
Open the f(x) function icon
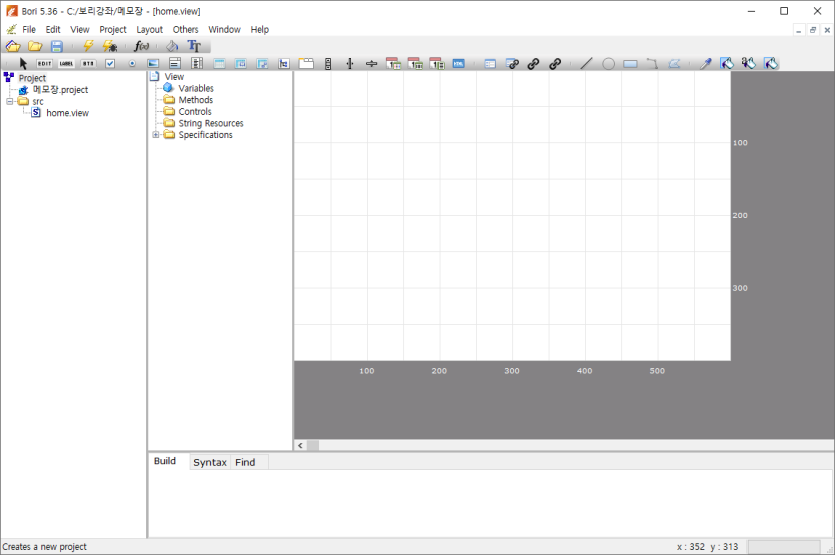click(x=141, y=46)
